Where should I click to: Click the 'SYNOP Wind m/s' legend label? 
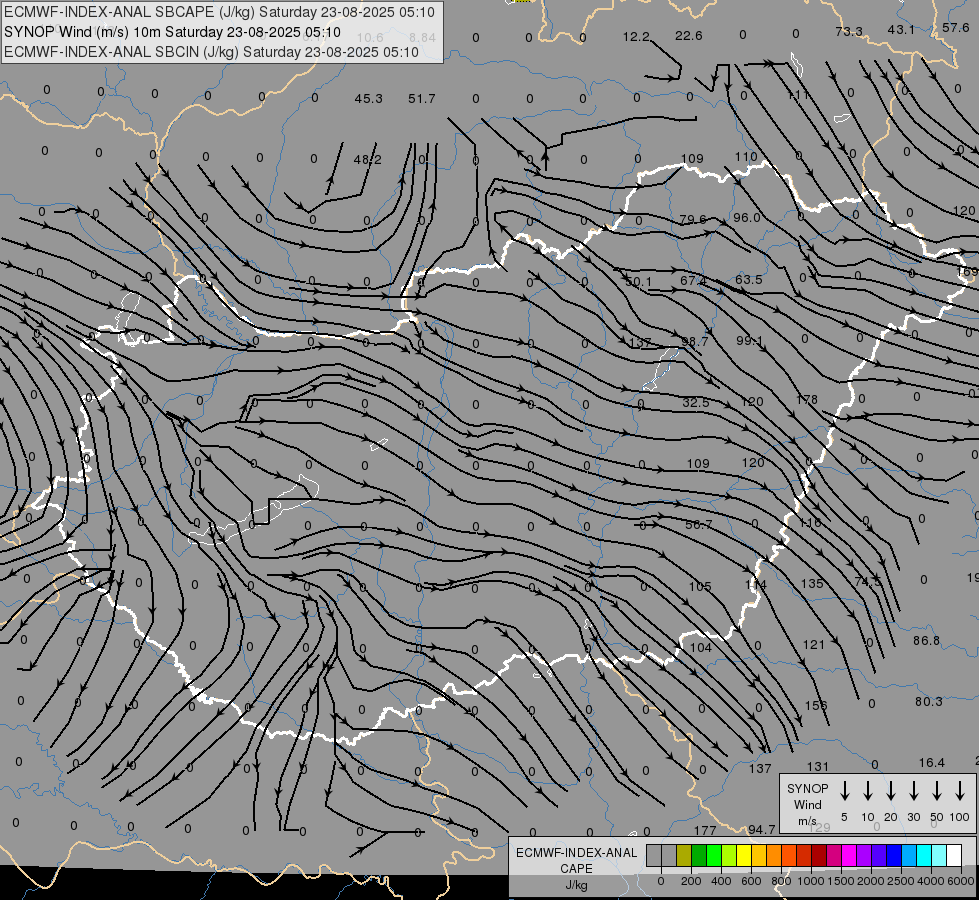tap(807, 804)
